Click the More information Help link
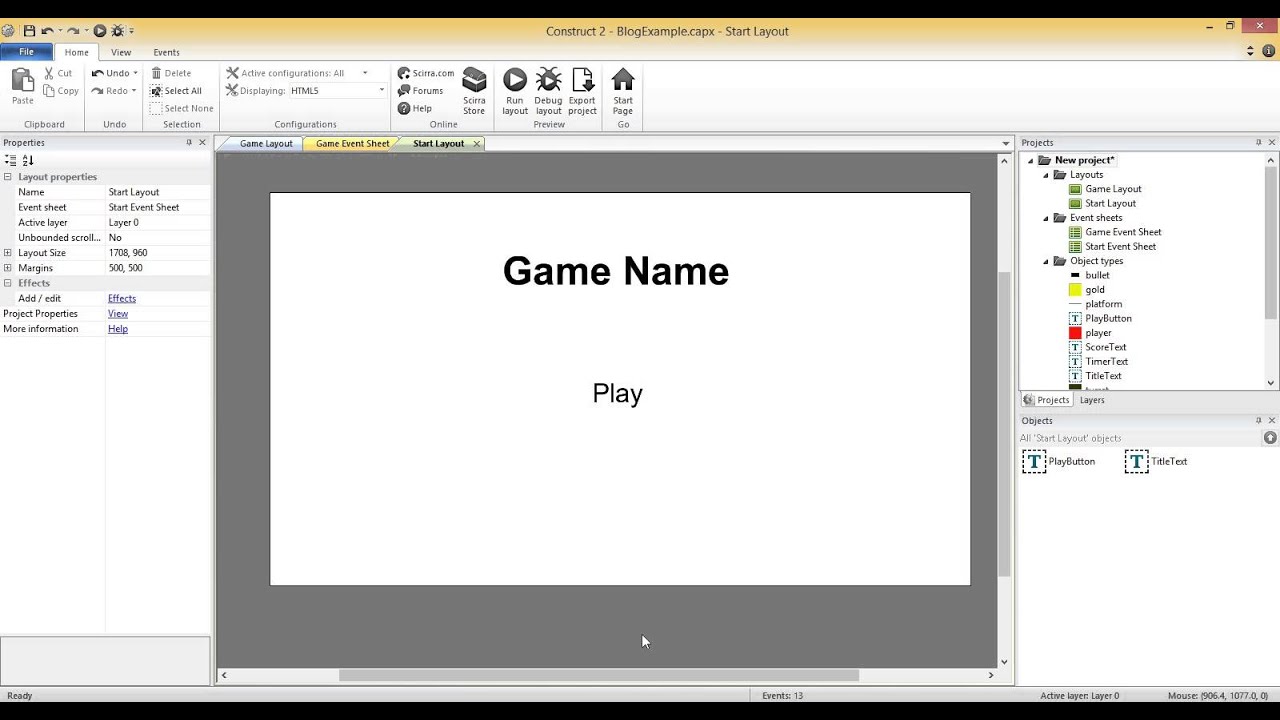Image resolution: width=1280 pixels, height=720 pixels. [x=118, y=329]
